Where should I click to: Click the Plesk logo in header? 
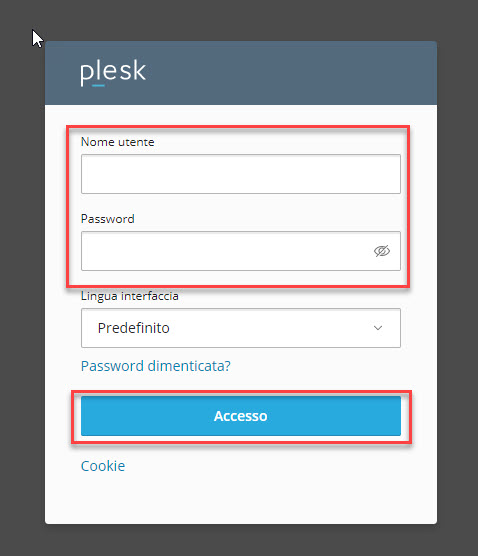click(x=113, y=73)
